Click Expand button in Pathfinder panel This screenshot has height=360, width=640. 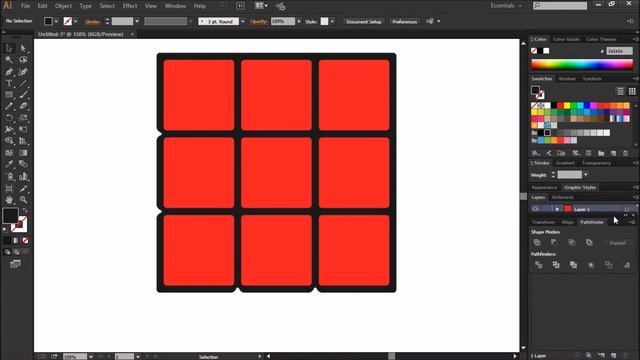coord(617,243)
